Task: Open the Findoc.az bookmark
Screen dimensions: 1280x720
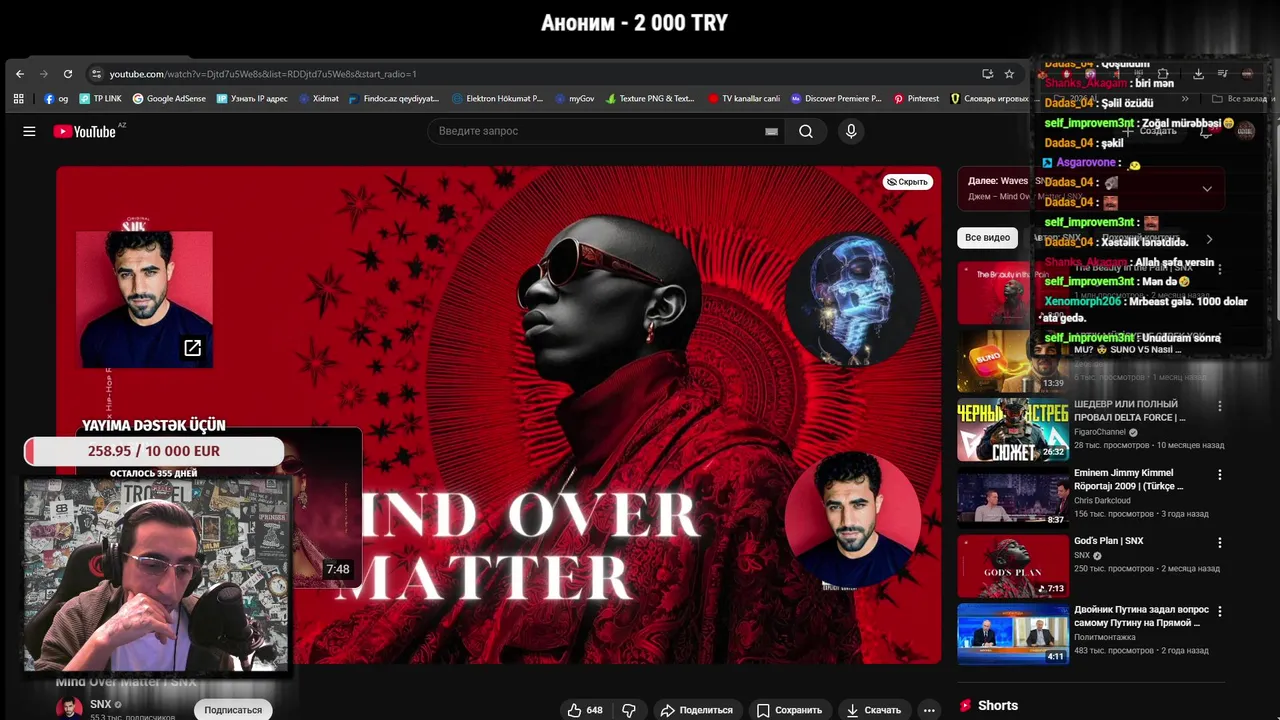Action: pos(393,99)
